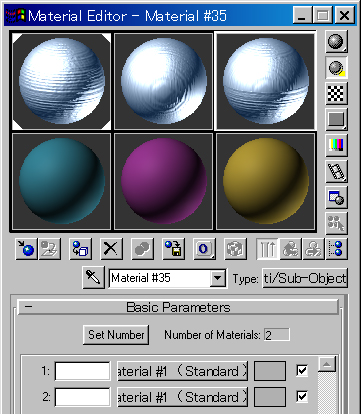Click the sub-material list scroll up arrow
Image resolution: width=361 pixels, height=414 pixels.
tap(327, 364)
